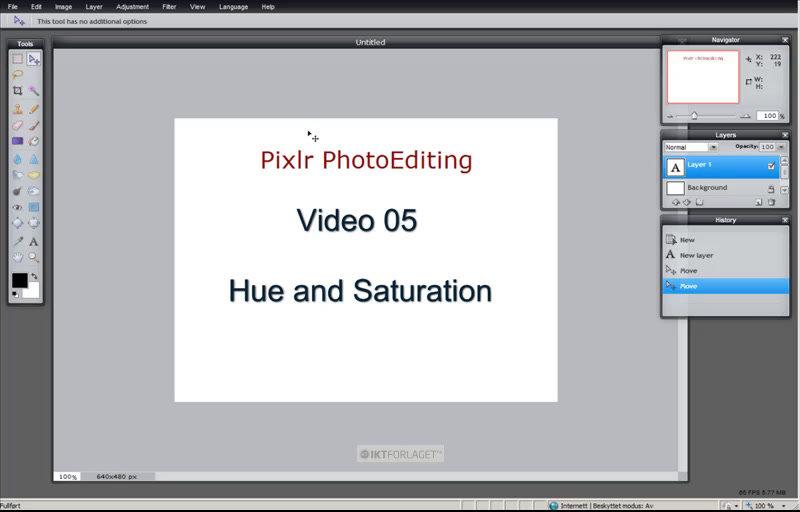The height and width of the screenshot is (512, 800).
Task: Select the yellow Sponge tool
Action: tap(34, 175)
